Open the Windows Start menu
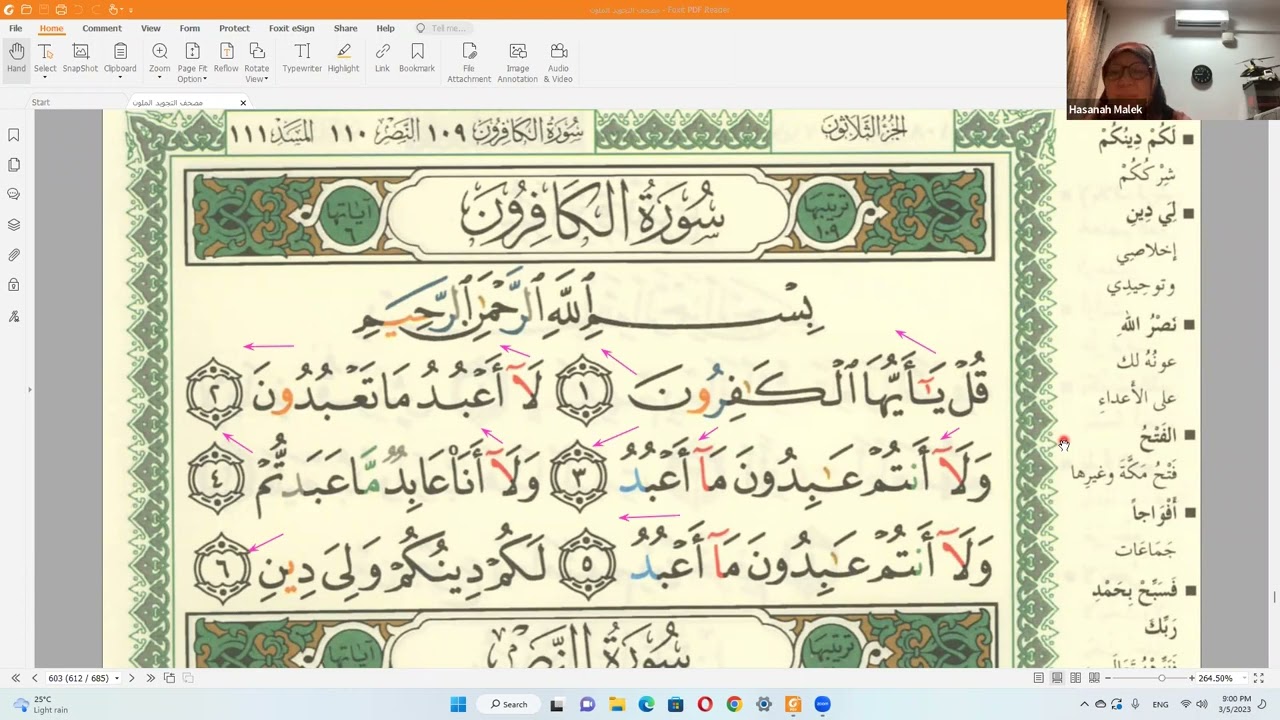This screenshot has width=1280, height=720. click(x=458, y=704)
